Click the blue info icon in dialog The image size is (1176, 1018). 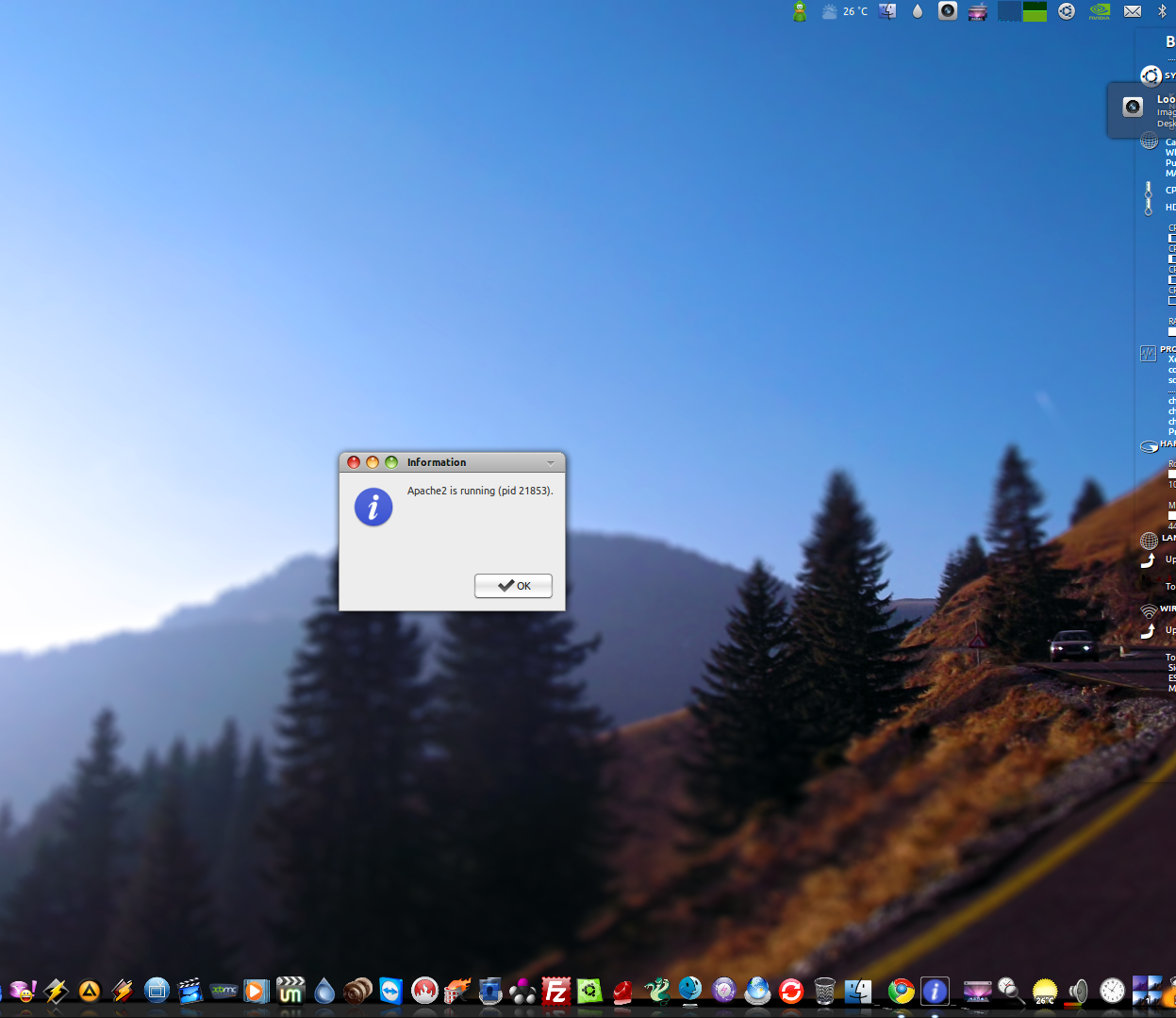[373, 508]
